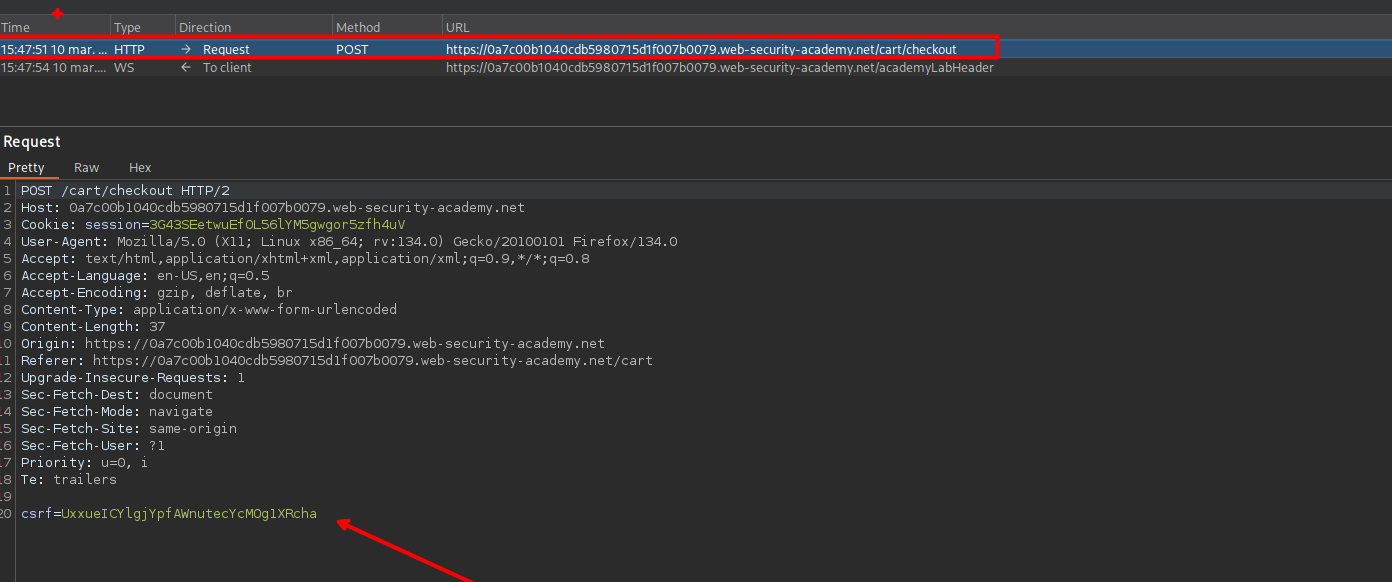This screenshot has height=582, width=1392.
Task: Select the POST /cart/checkout URL entry
Action: [x=700, y=49]
